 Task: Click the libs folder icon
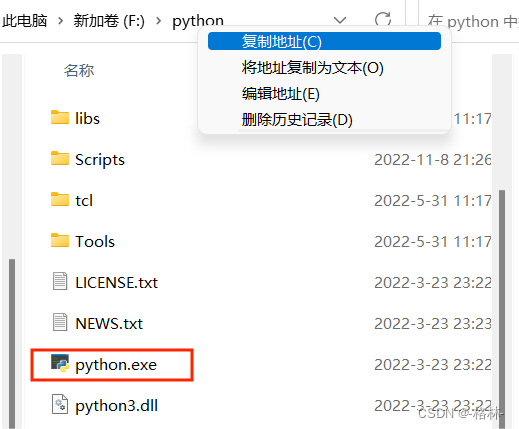pos(60,118)
